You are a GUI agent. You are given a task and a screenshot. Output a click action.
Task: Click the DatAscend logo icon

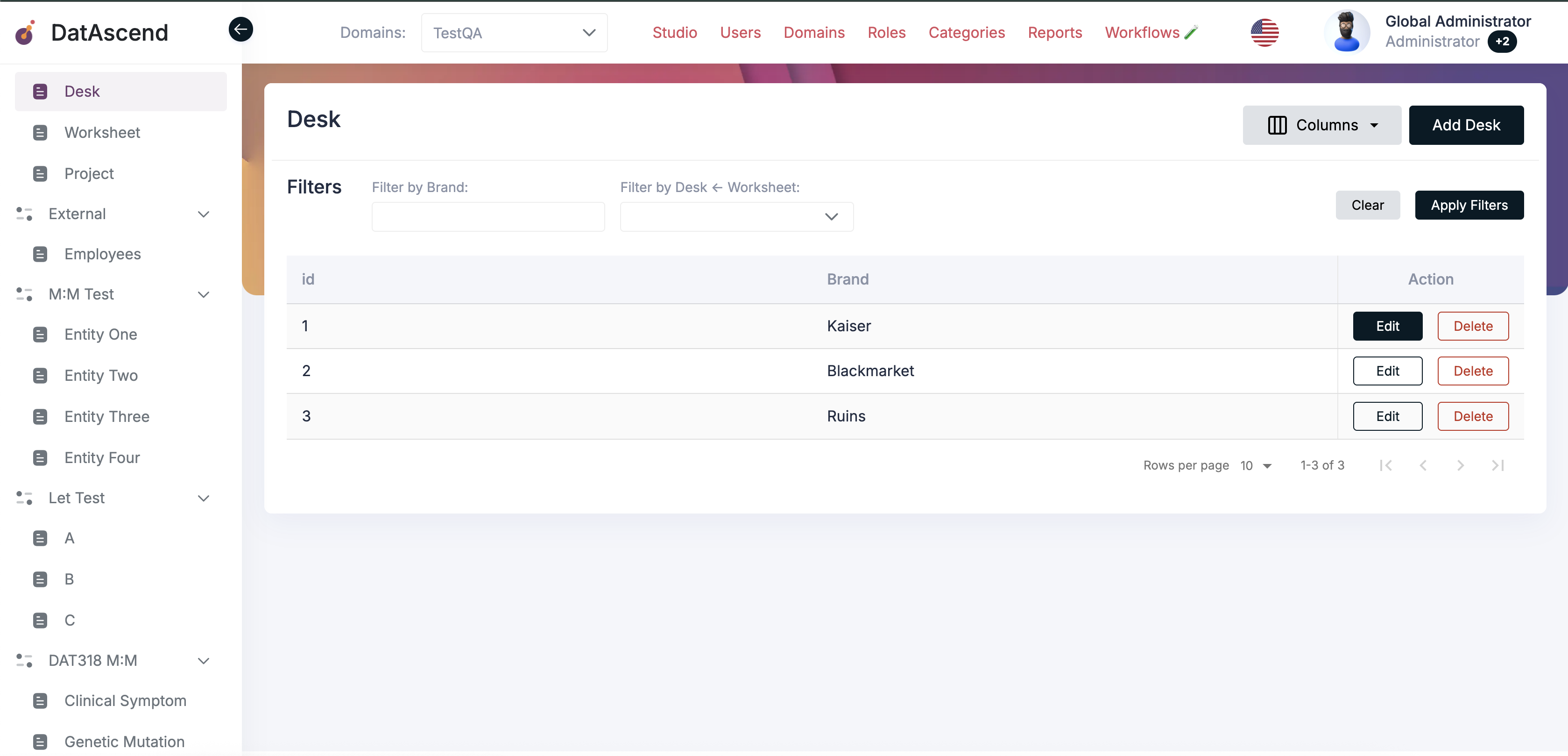(x=25, y=33)
